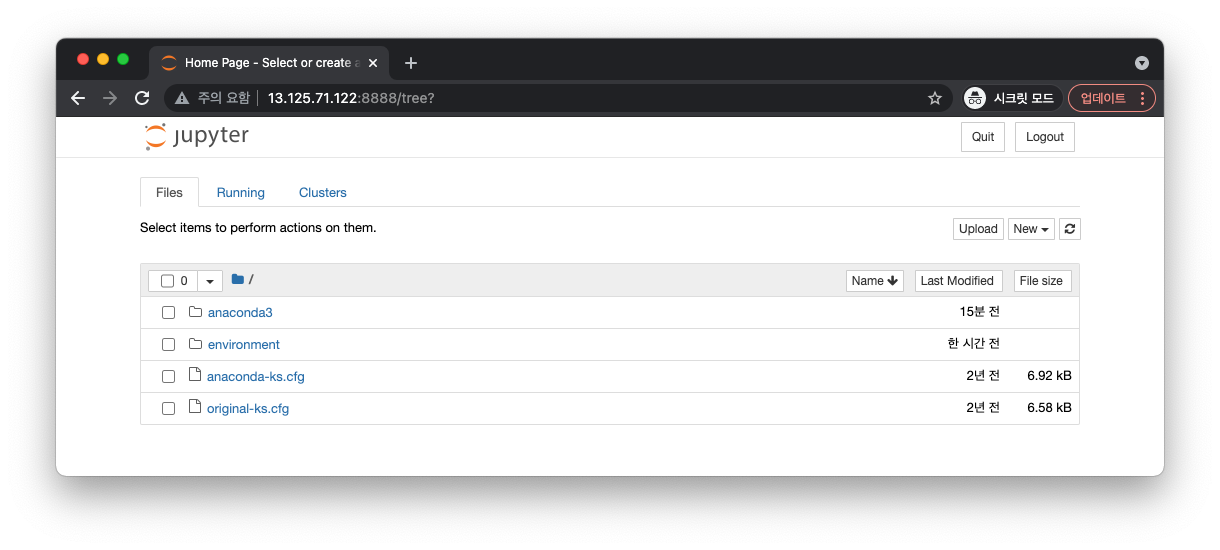
Task: Click the anaconda3 folder icon
Action: pyautogui.click(x=195, y=312)
